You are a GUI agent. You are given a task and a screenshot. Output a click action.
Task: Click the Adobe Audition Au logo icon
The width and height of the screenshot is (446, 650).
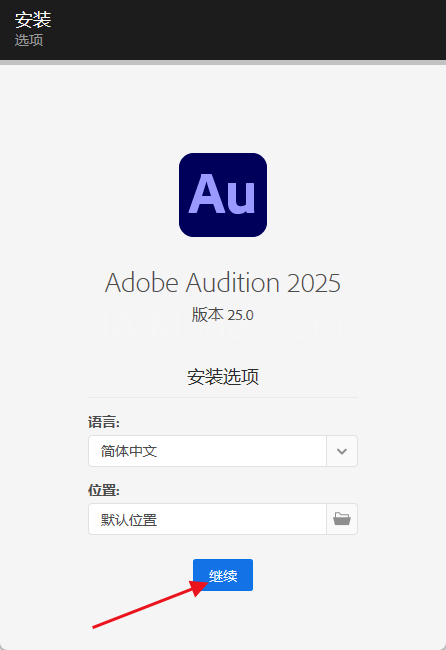[x=223, y=195]
